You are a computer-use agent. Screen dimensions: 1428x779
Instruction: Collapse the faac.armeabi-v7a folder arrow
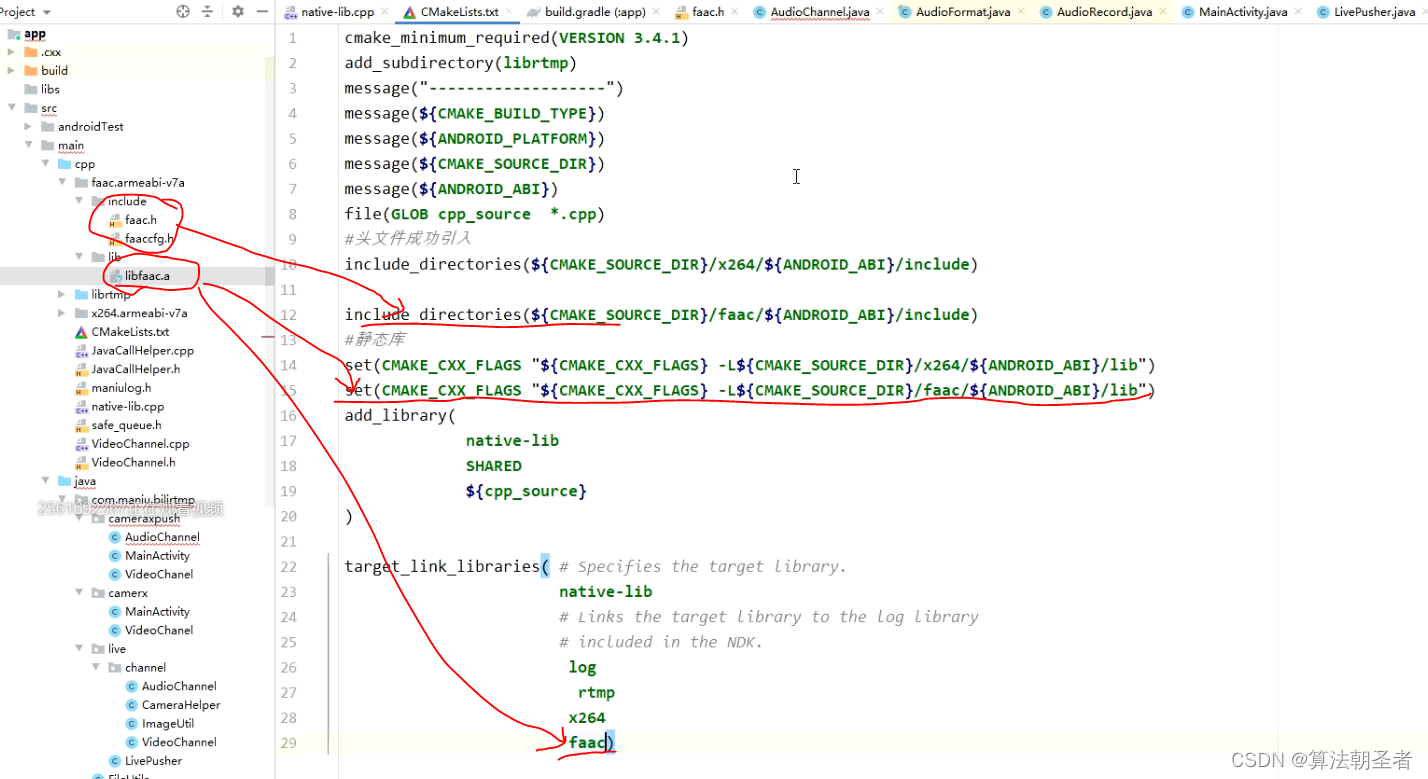(62, 182)
